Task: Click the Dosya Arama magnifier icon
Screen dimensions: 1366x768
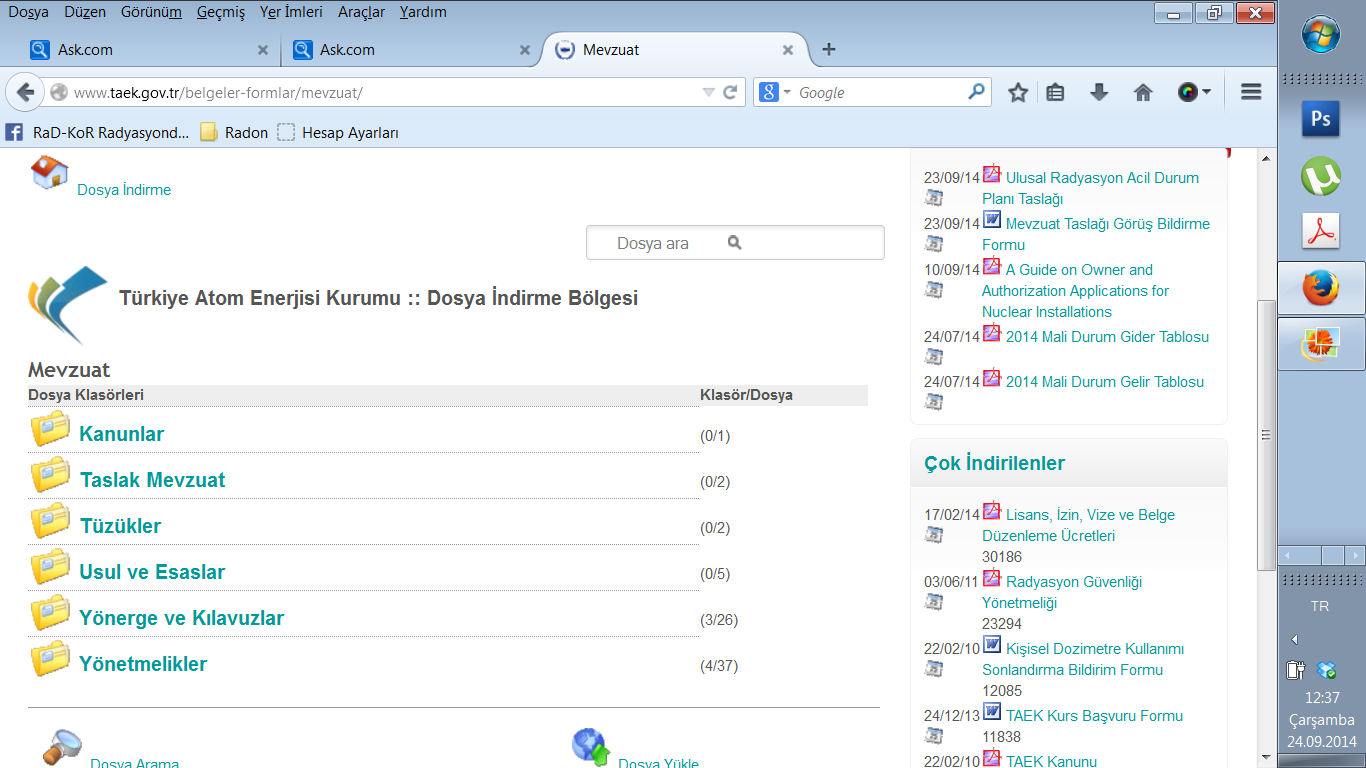Action: tap(62, 748)
